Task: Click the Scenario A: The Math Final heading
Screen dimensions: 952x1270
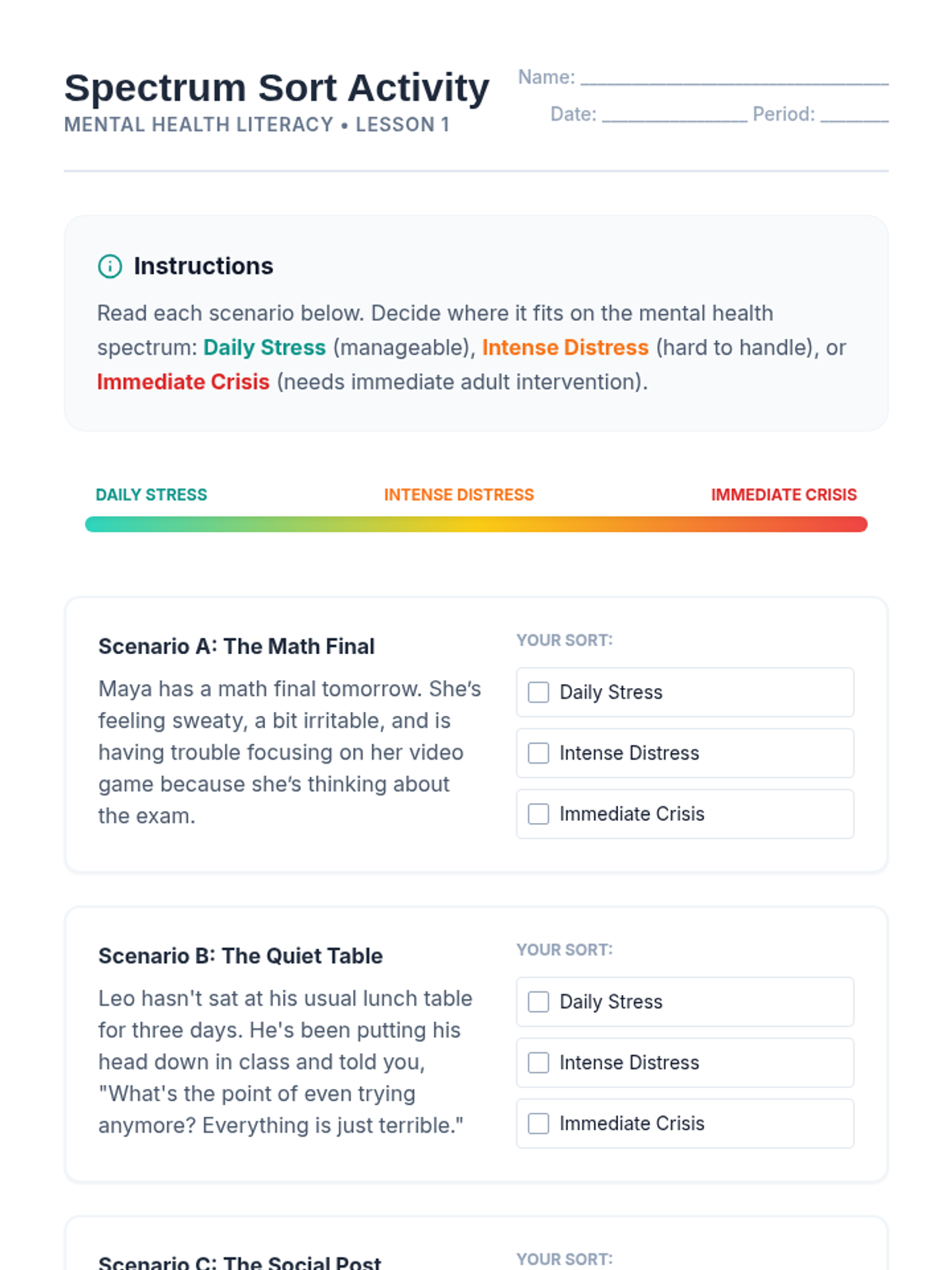Action: point(236,646)
